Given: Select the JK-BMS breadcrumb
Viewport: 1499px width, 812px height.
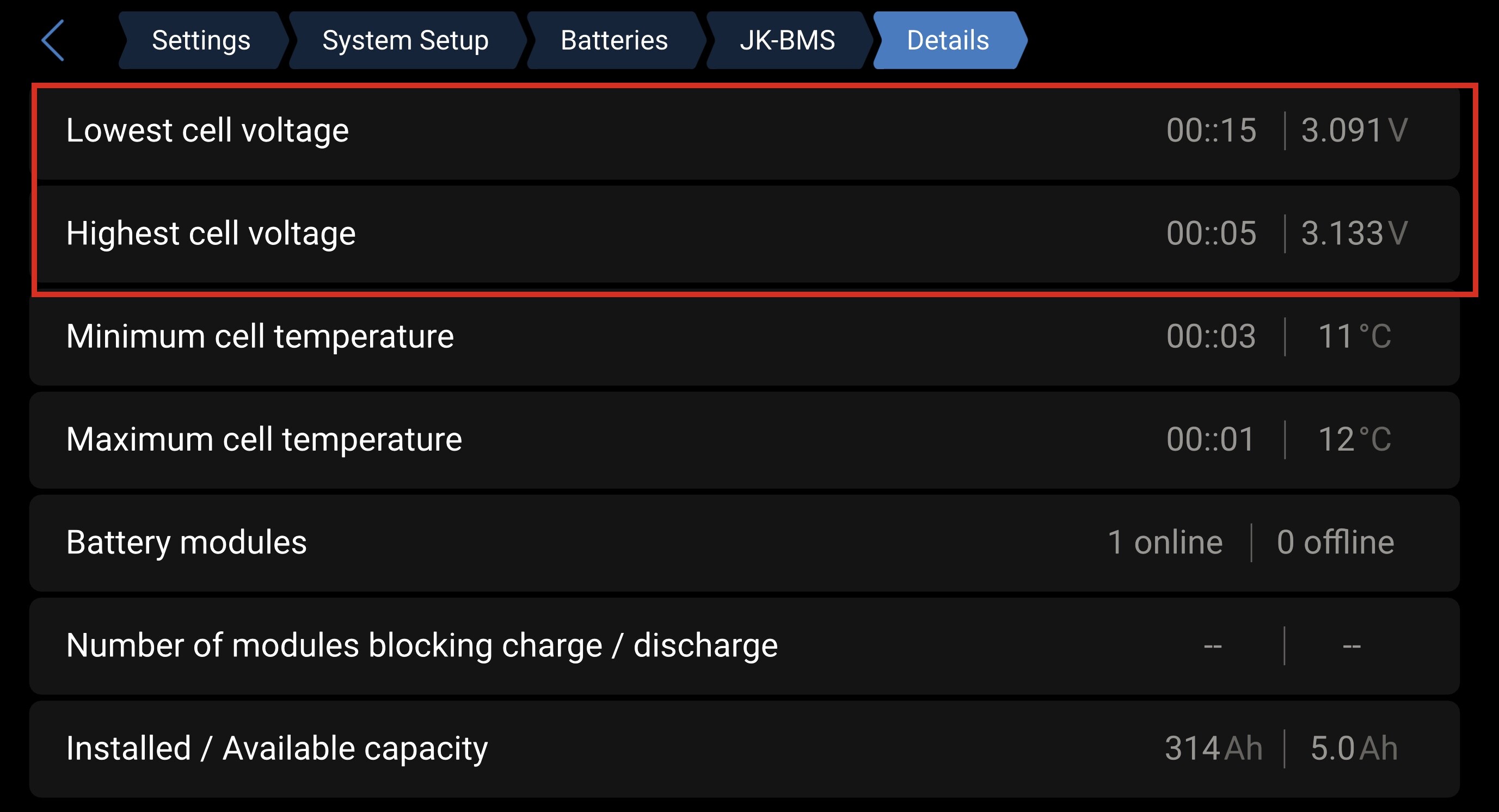Looking at the screenshot, I should point(787,40).
